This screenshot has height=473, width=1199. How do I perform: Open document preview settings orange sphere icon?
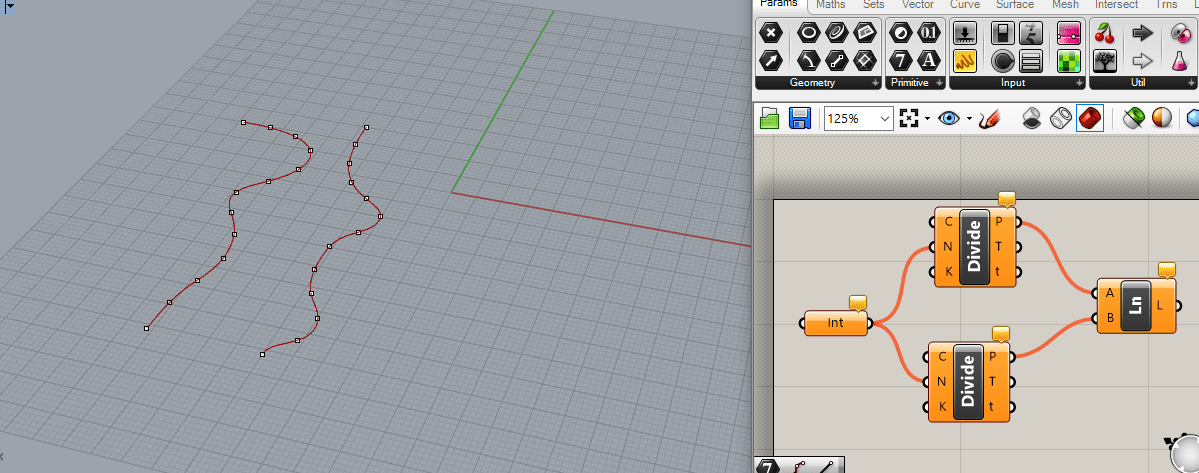(1162, 118)
